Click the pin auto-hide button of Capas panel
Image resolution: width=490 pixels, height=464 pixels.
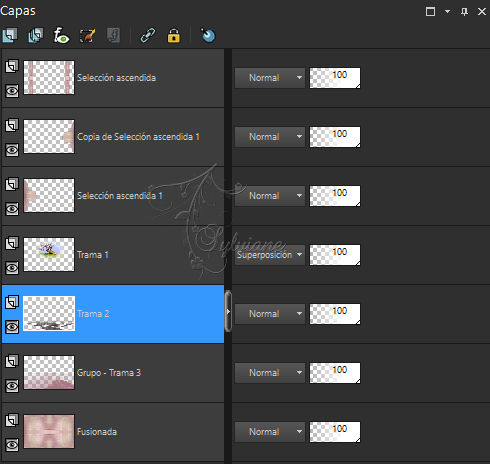464,12
